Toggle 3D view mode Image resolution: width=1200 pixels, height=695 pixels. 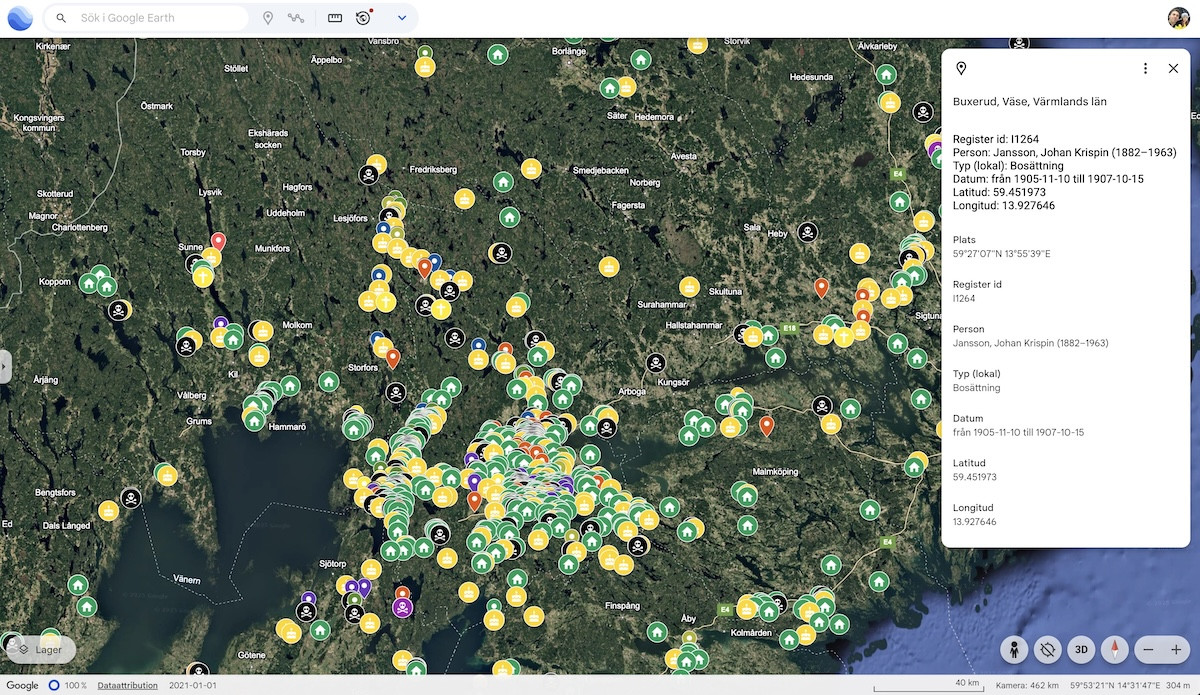coord(1081,649)
